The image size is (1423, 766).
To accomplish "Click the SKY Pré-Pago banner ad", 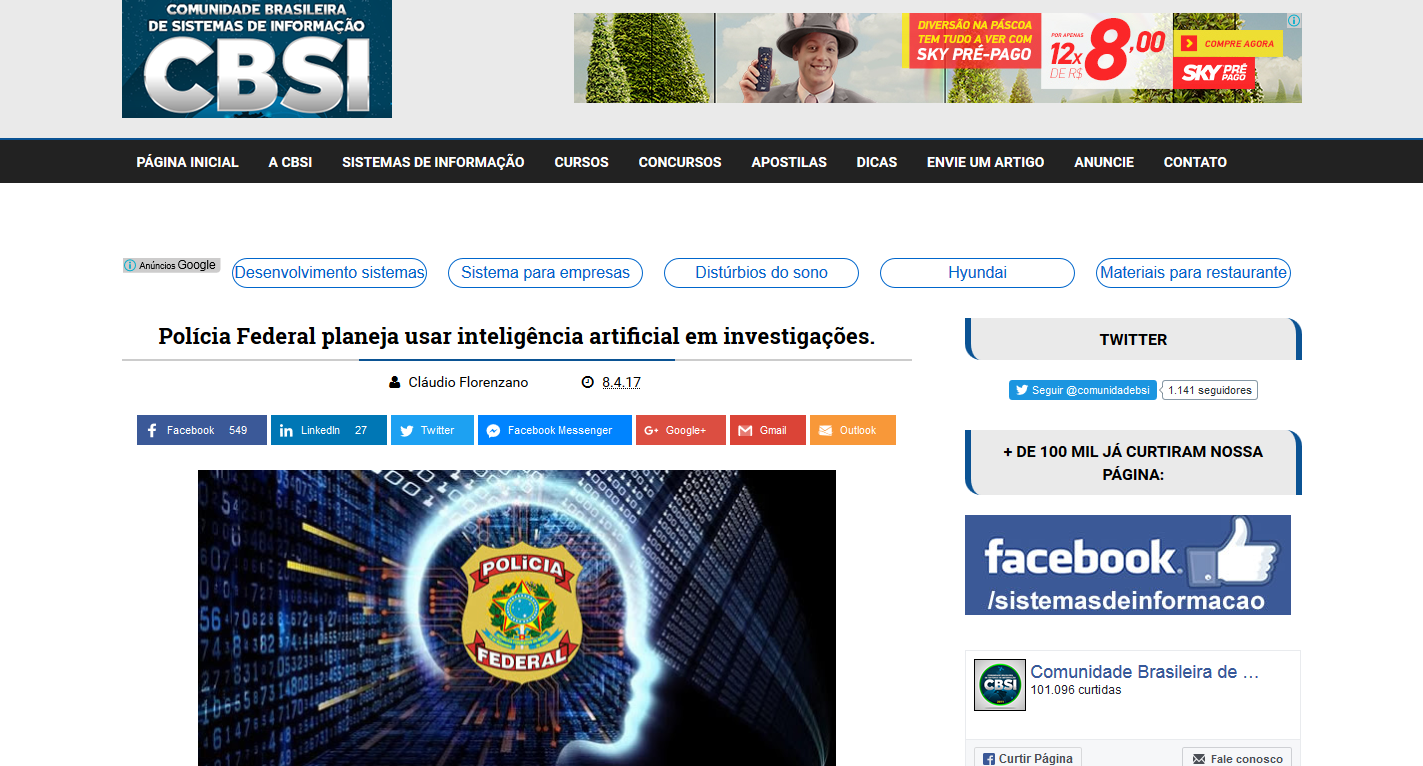I will (x=938, y=58).
